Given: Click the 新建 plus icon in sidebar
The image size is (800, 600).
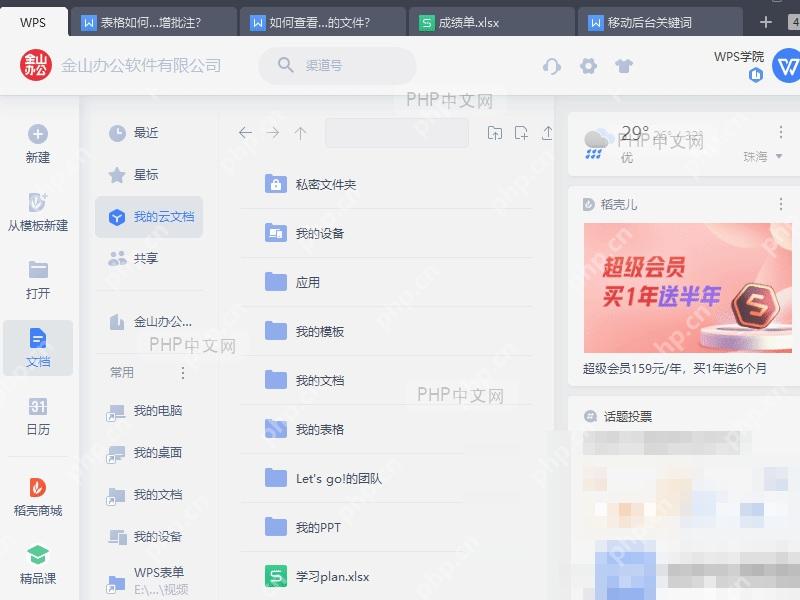Looking at the screenshot, I should [38, 134].
